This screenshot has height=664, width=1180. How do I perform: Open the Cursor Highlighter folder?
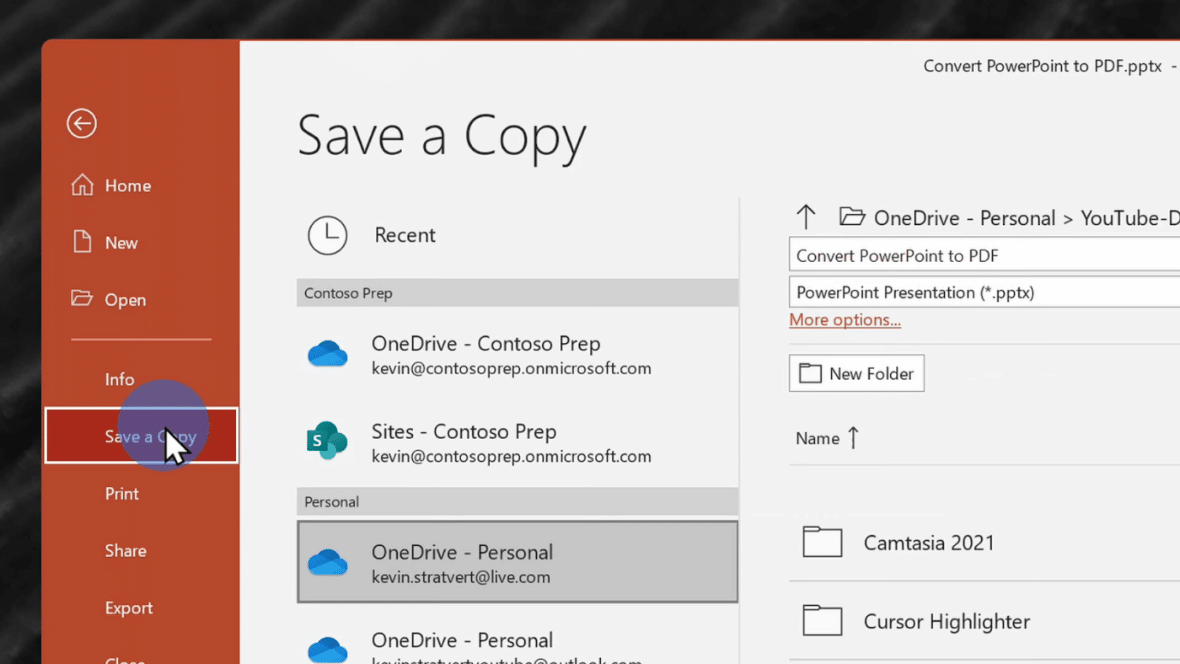(946, 621)
